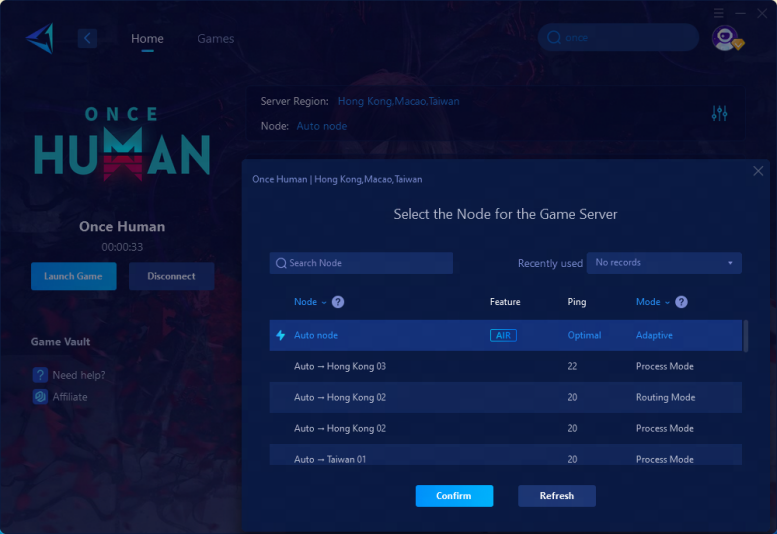Click the AIR feature badge
The width and height of the screenshot is (777, 534).
[x=503, y=335]
